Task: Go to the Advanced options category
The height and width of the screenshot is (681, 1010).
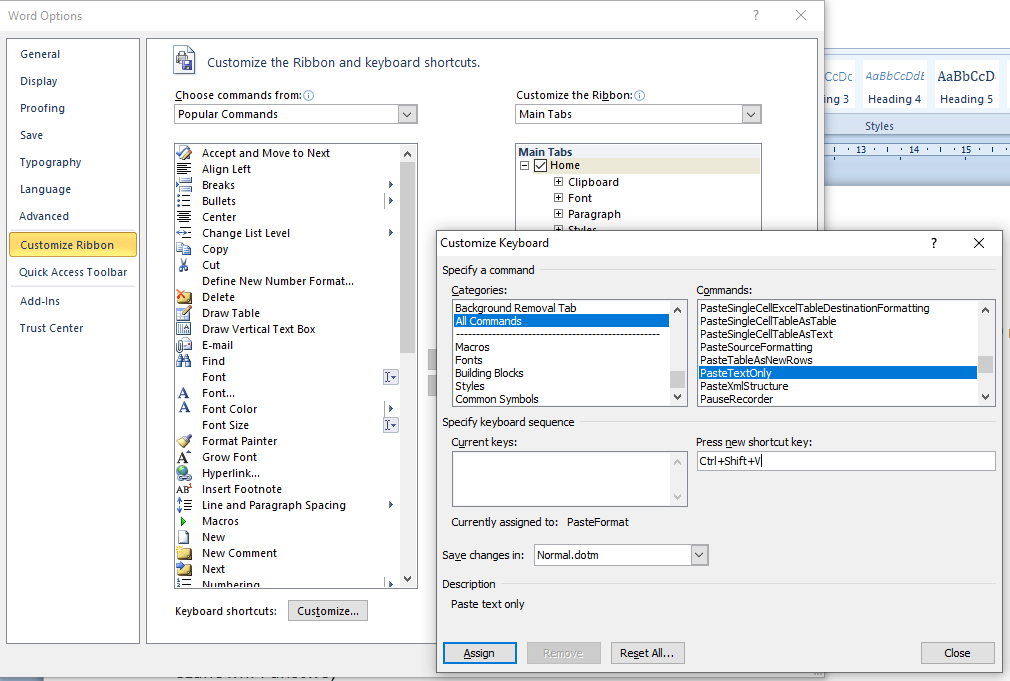Action: (44, 216)
